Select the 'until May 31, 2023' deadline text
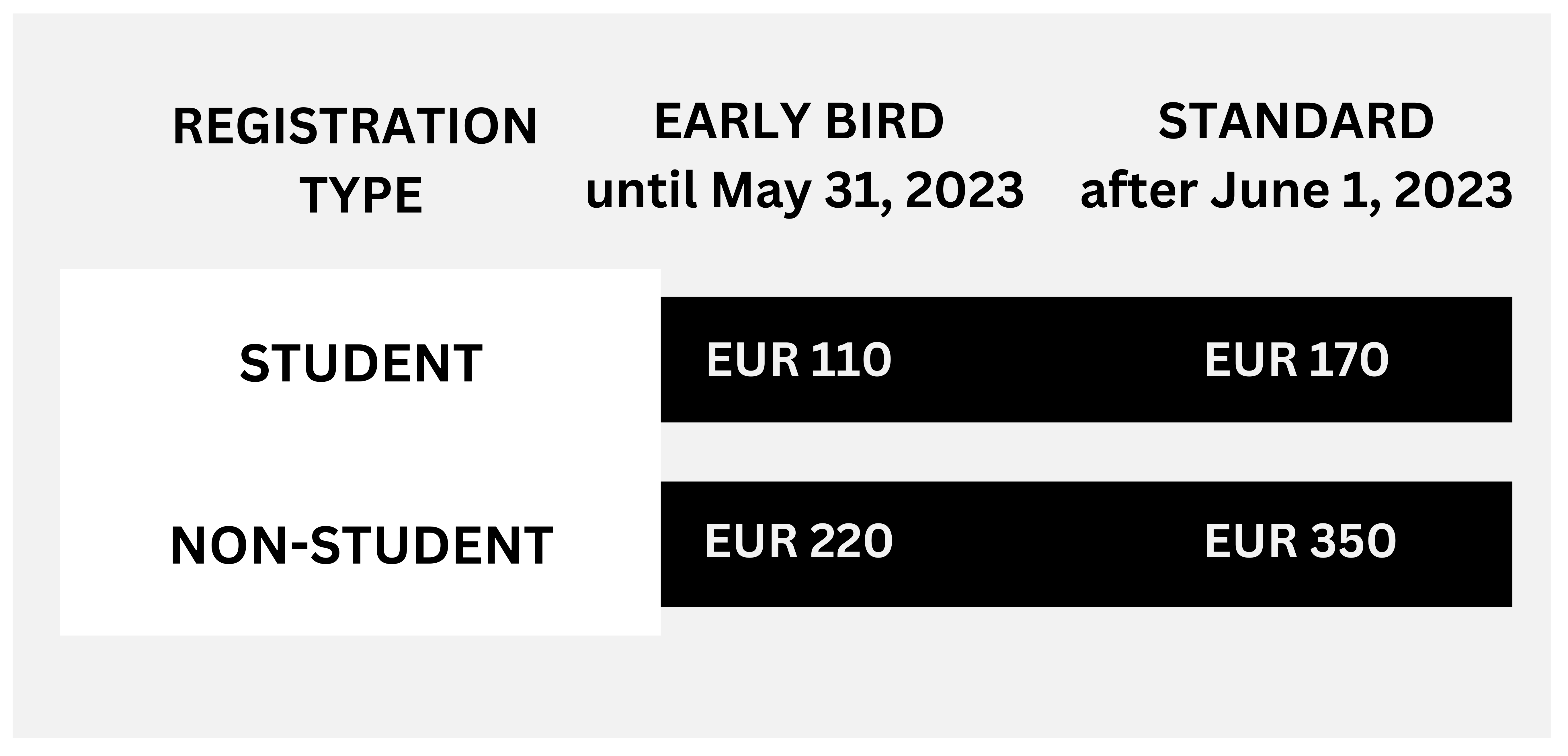 805,190
